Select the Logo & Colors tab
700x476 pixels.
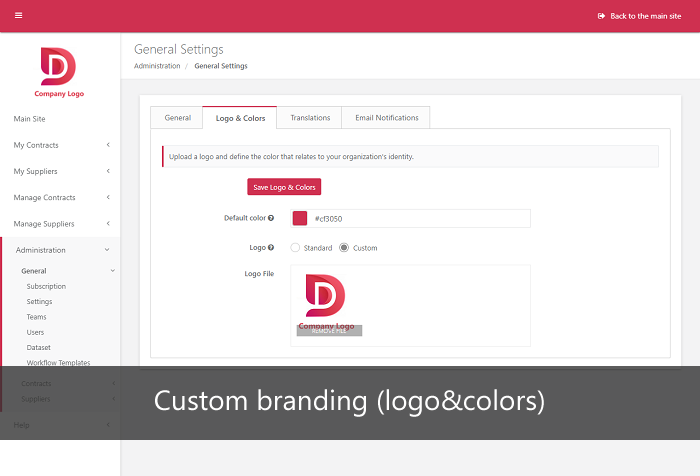tap(240, 118)
